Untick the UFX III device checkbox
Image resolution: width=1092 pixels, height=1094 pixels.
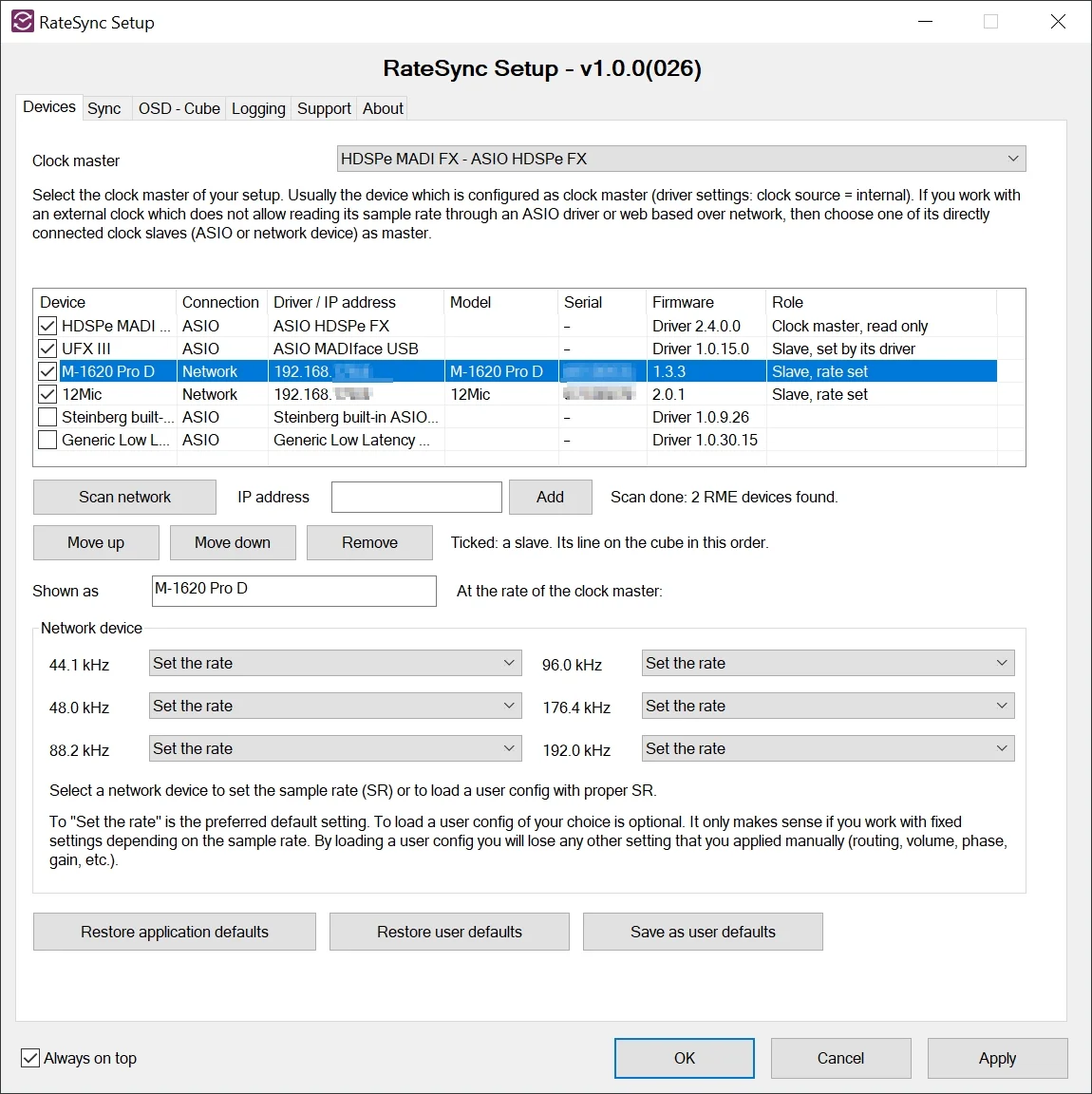47,349
